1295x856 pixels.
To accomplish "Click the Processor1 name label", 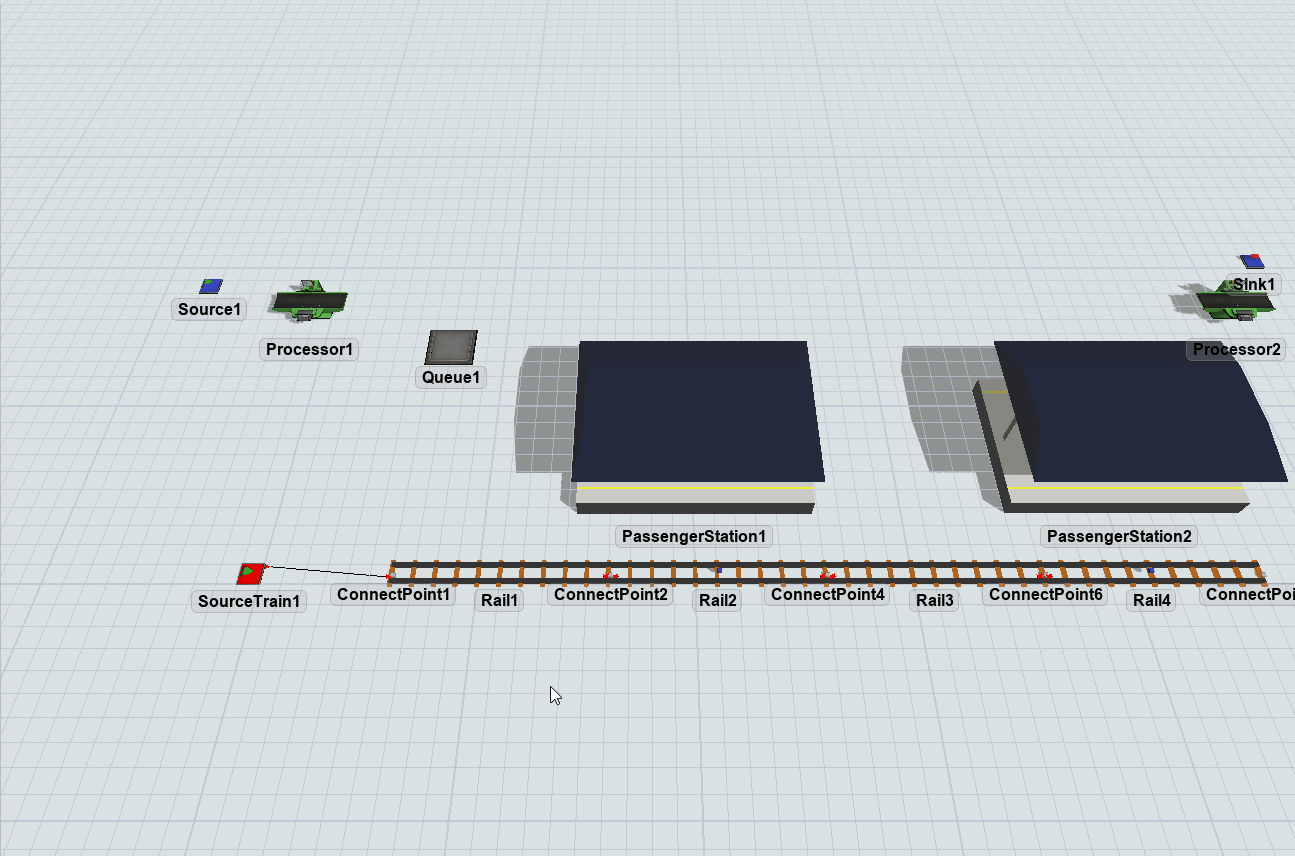I will point(309,350).
